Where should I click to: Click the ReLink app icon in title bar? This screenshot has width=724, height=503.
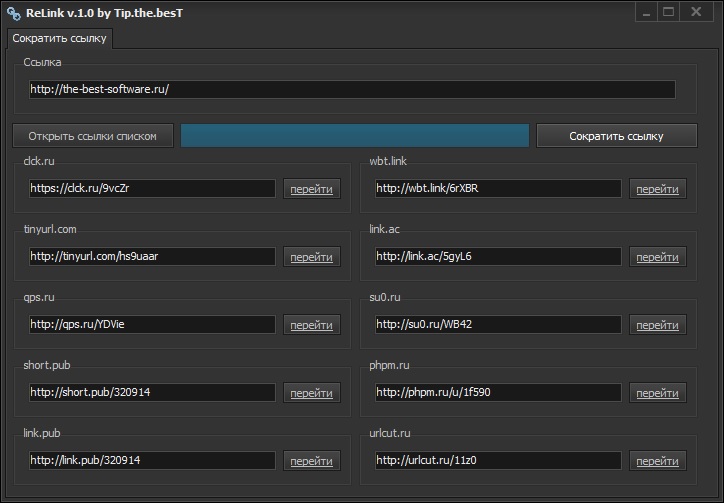pyautogui.click(x=13, y=13)
